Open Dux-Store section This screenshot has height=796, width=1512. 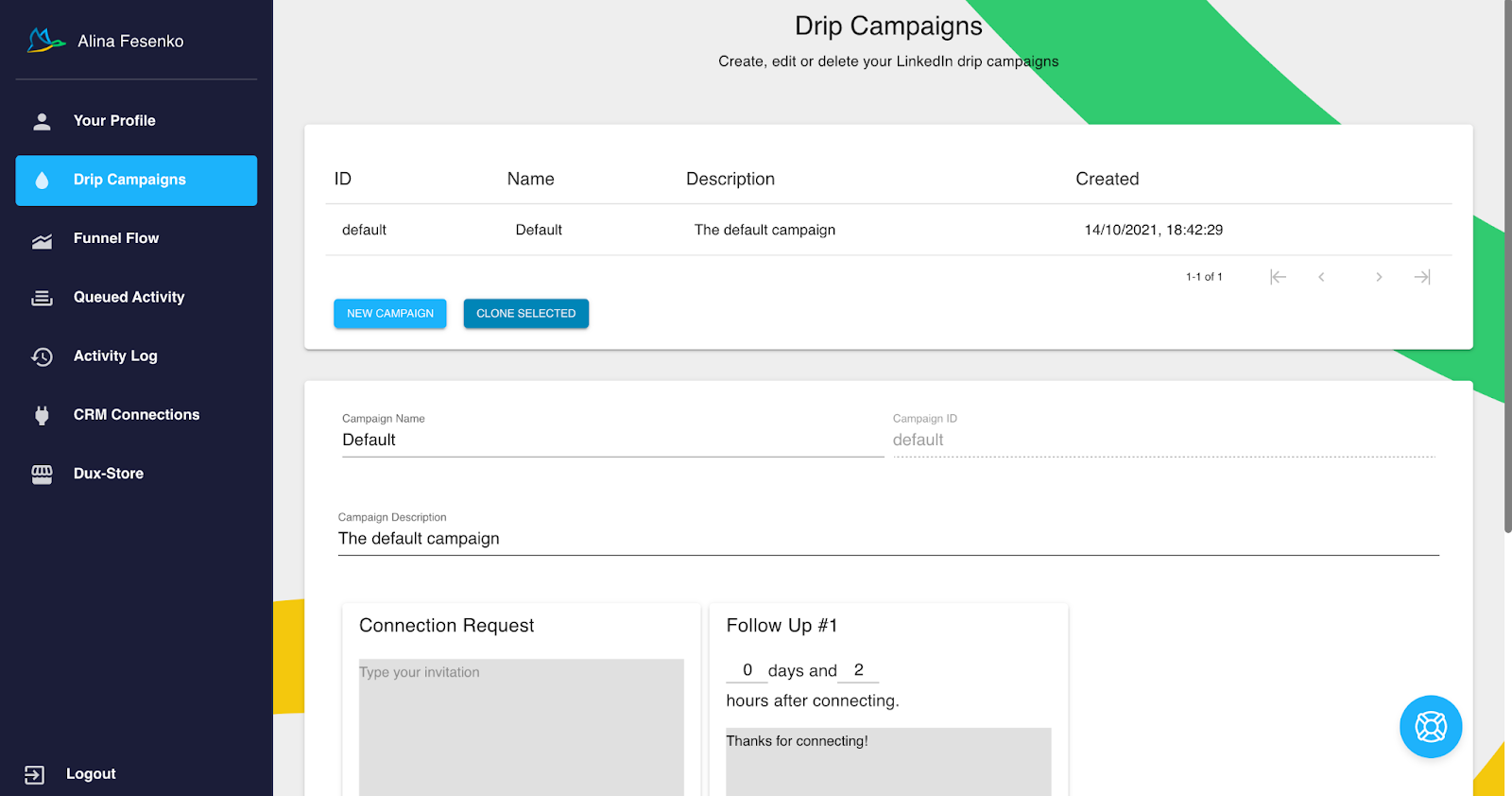[136, 474]
